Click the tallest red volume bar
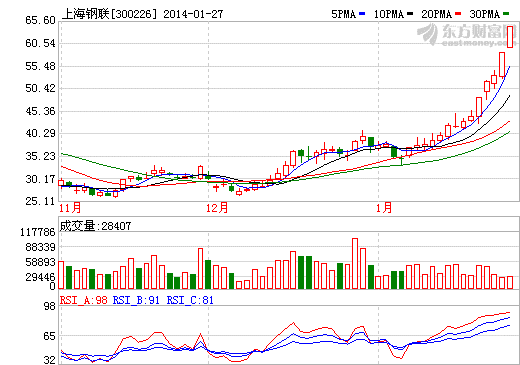The width and height of the screenshot is (520, 365). click(x=355, y=263)
